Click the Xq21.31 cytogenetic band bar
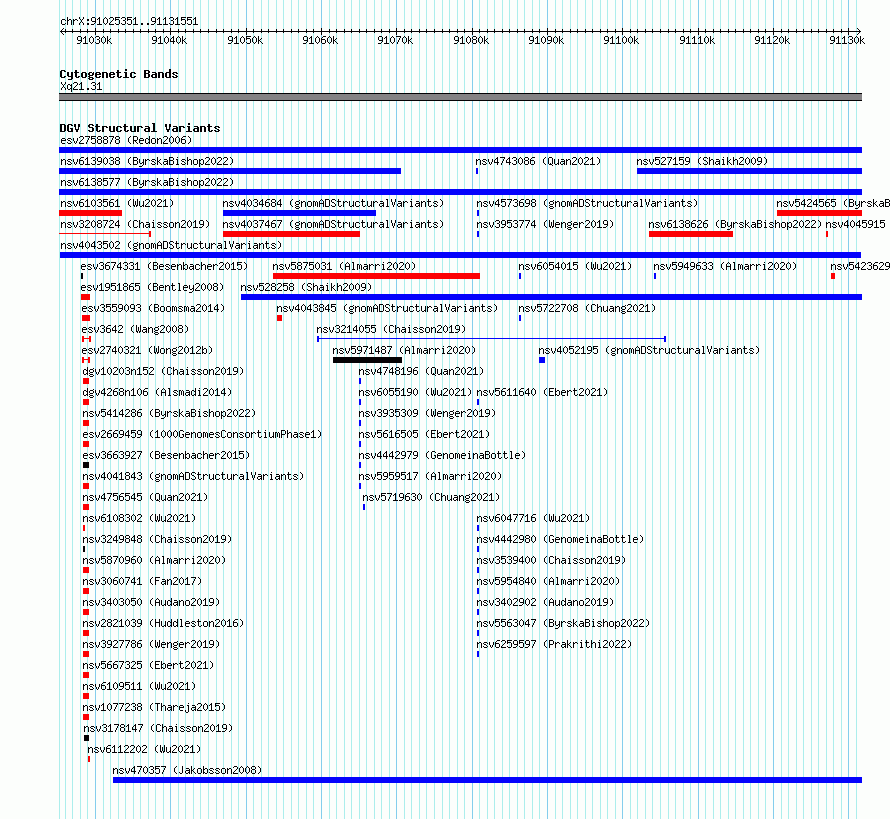 click(x=460, y=97)
